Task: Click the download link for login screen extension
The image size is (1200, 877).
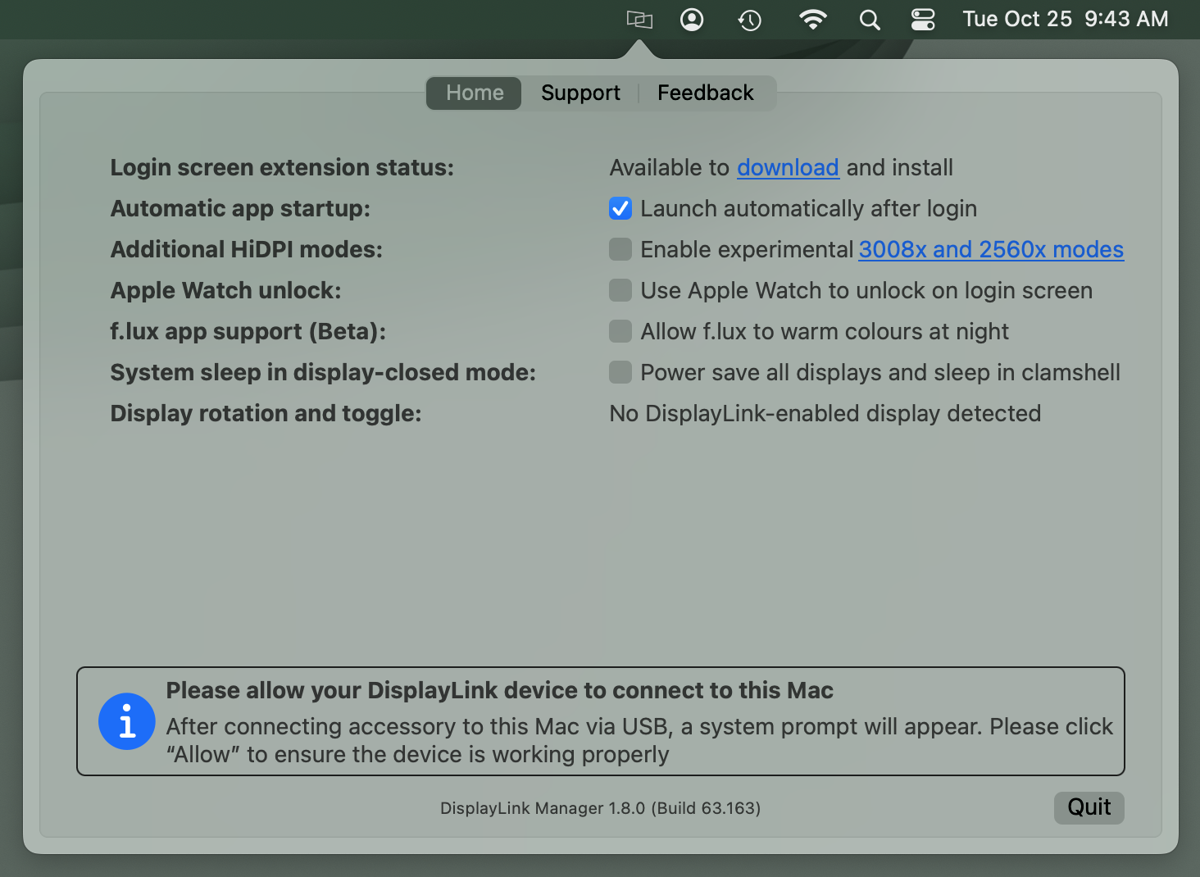Action: [x=788, y=167]
